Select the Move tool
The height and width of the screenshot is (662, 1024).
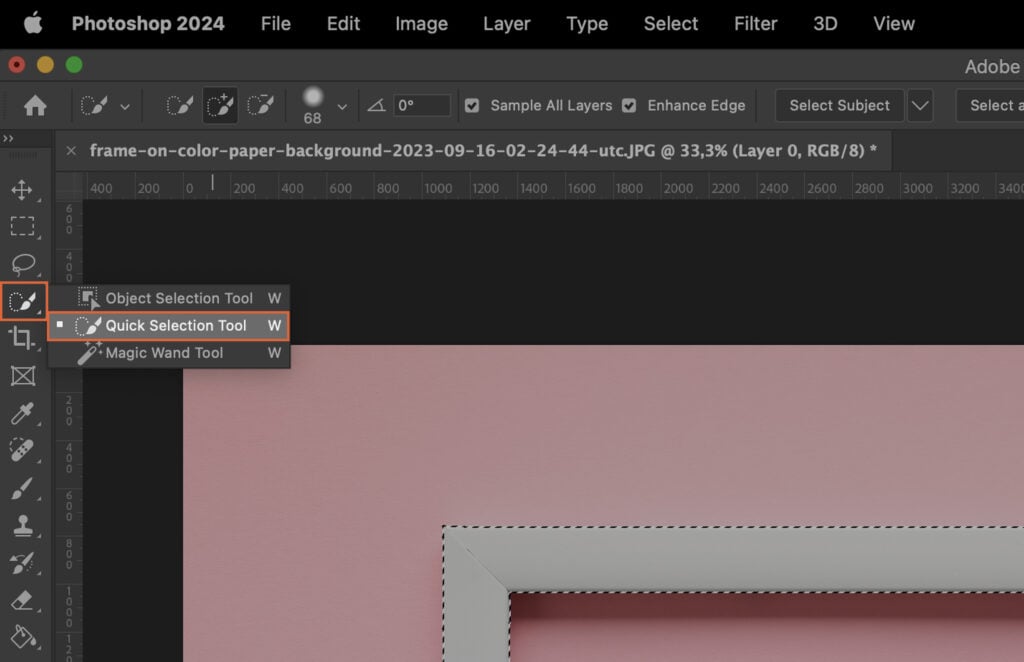tap(22, 188)
